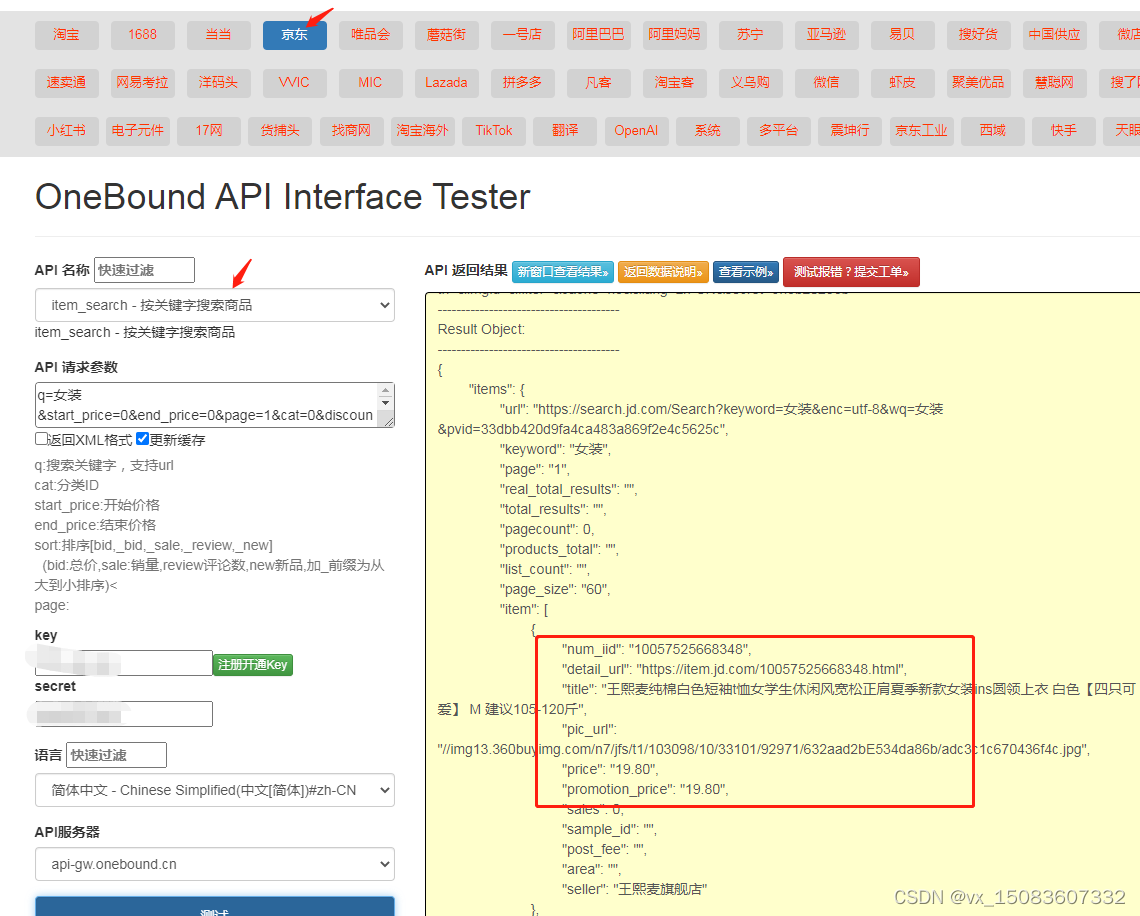Select the 速卖通 platform tab
1140x916 pixels.
point(67,83)
